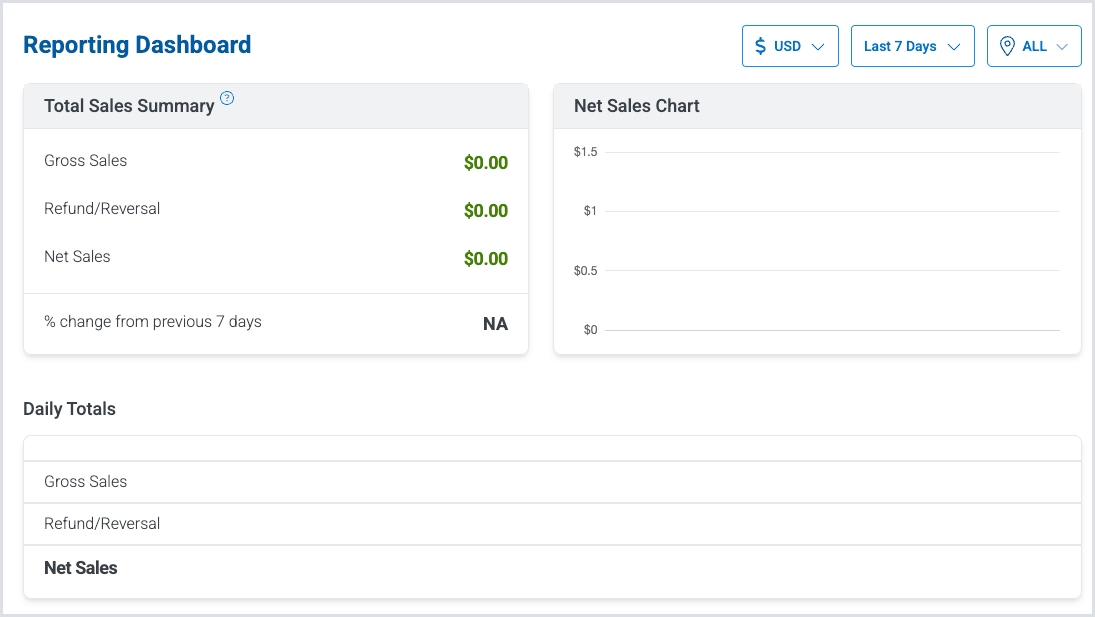Screen dimensions: 1095x617
Task: Expand the USD dropdown chevron
Action: (818, 47)
